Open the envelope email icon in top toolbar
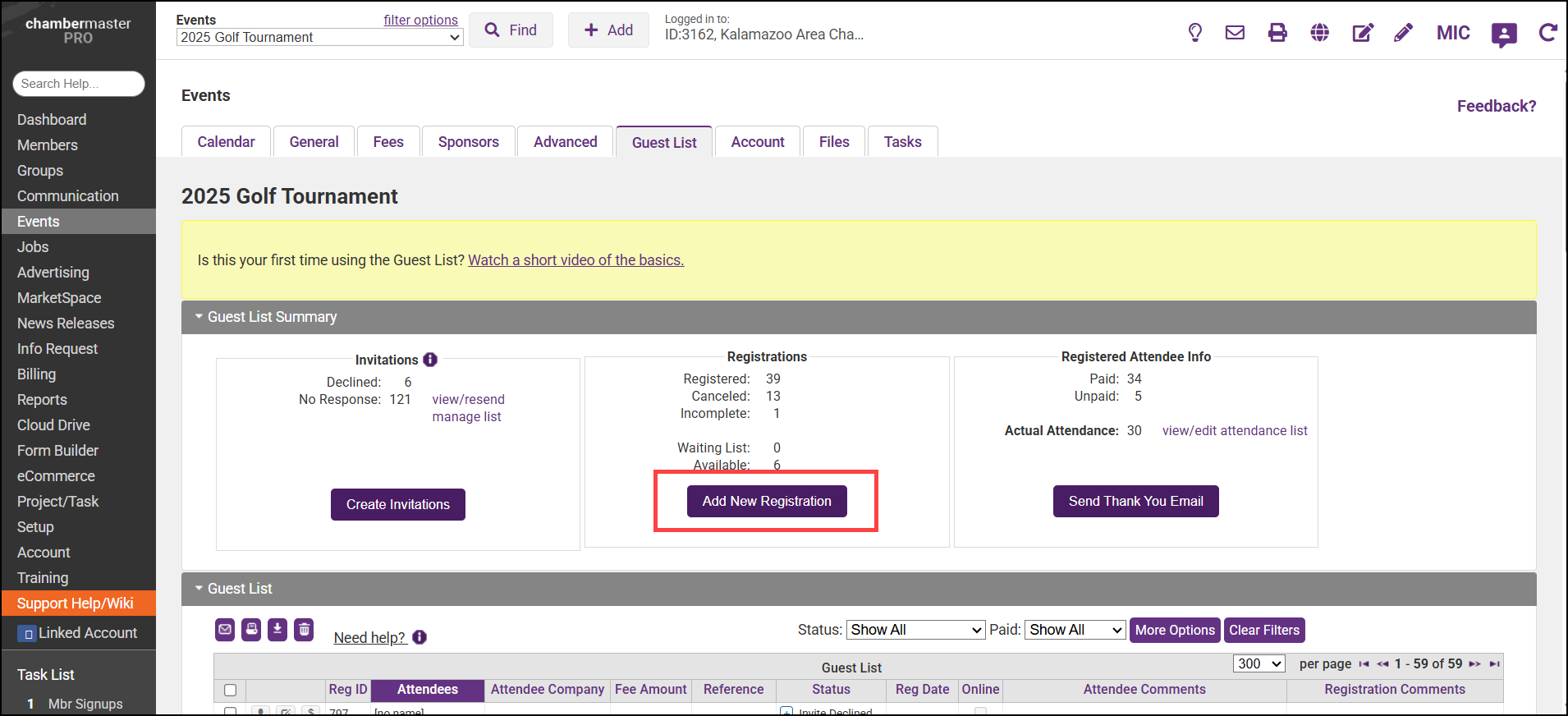This screenshot has height=716, width=1568. click(1235, 33)
